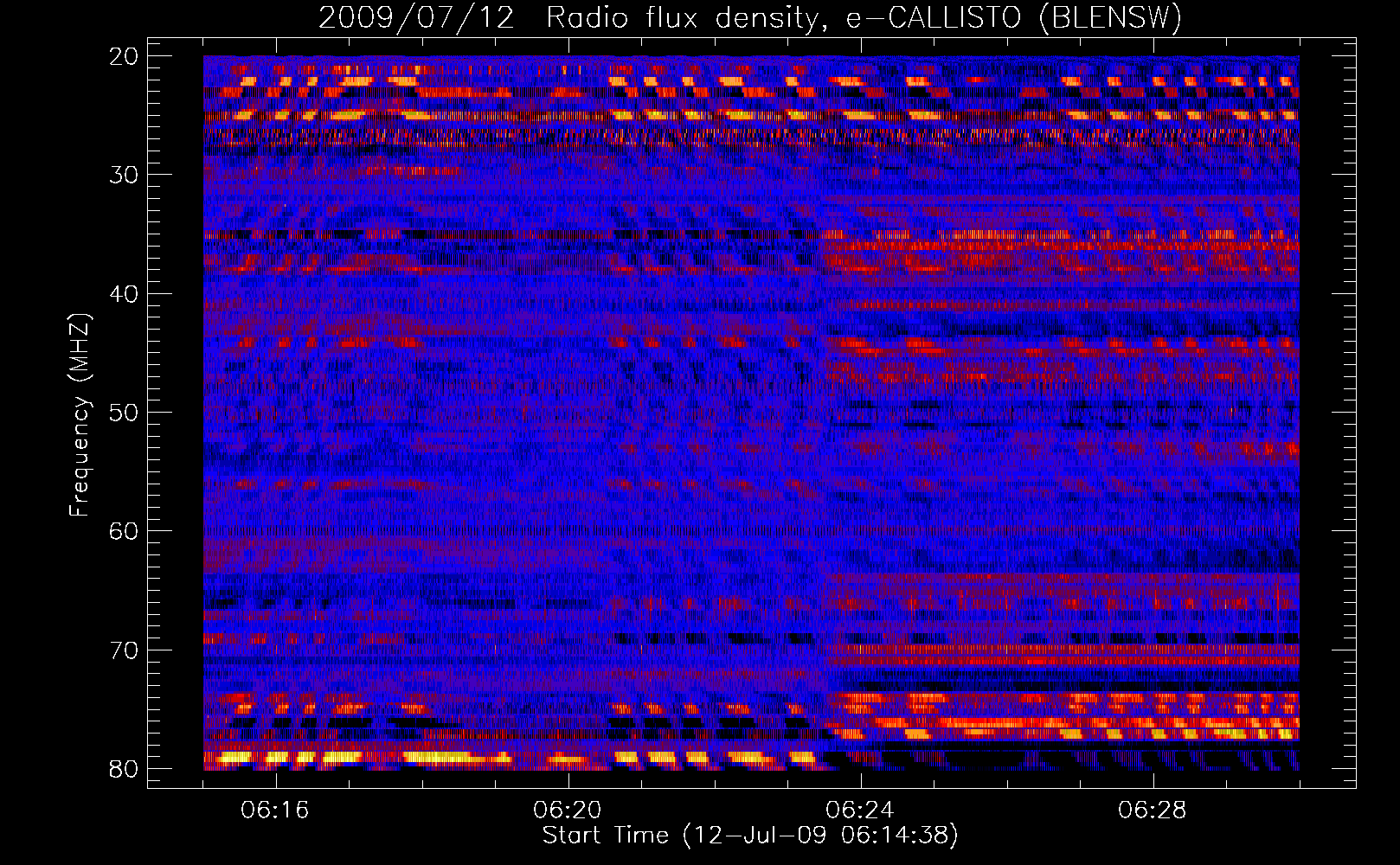
Task: Click the 'Frequency (MHZ)' axis label
Action: pyautogui.click(x=80, y=415)
